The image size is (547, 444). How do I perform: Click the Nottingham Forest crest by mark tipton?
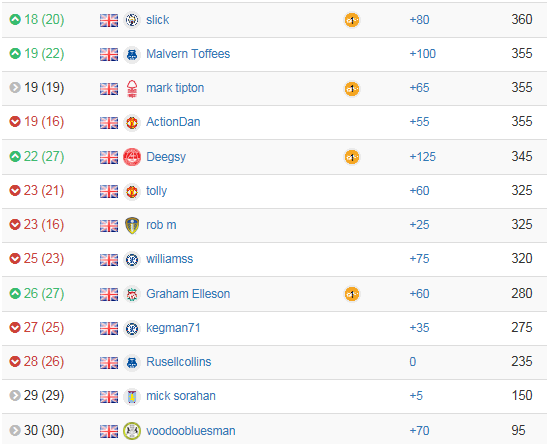(132, 89)
